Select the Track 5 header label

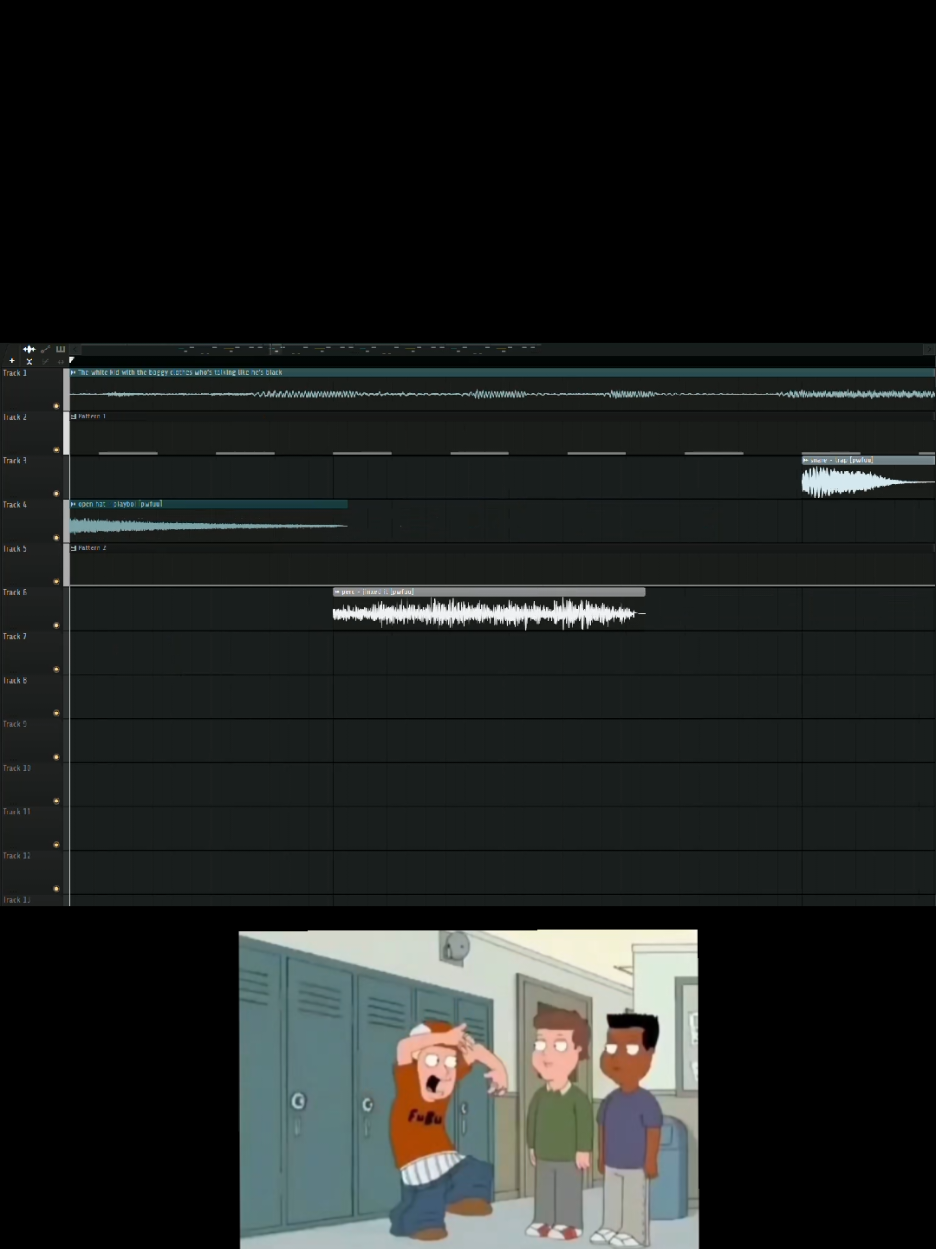click(x=15, y=549)
